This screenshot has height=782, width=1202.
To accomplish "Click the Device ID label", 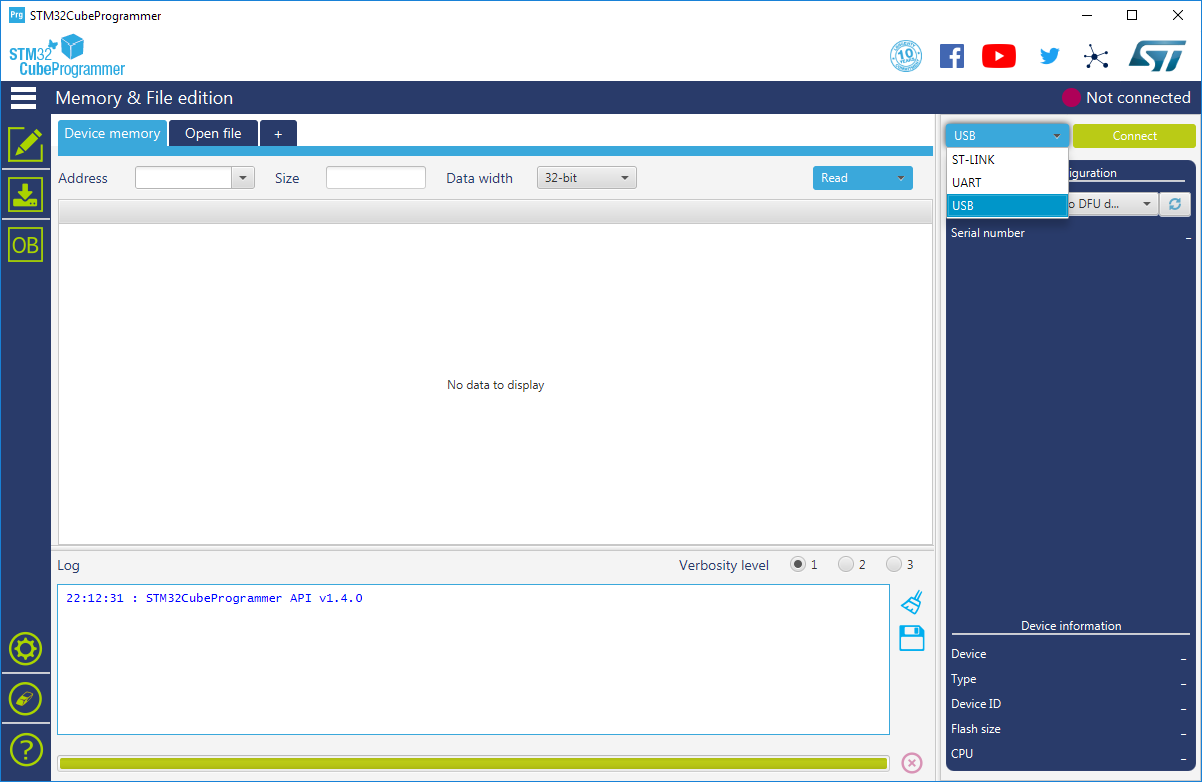I will (976, 704).
